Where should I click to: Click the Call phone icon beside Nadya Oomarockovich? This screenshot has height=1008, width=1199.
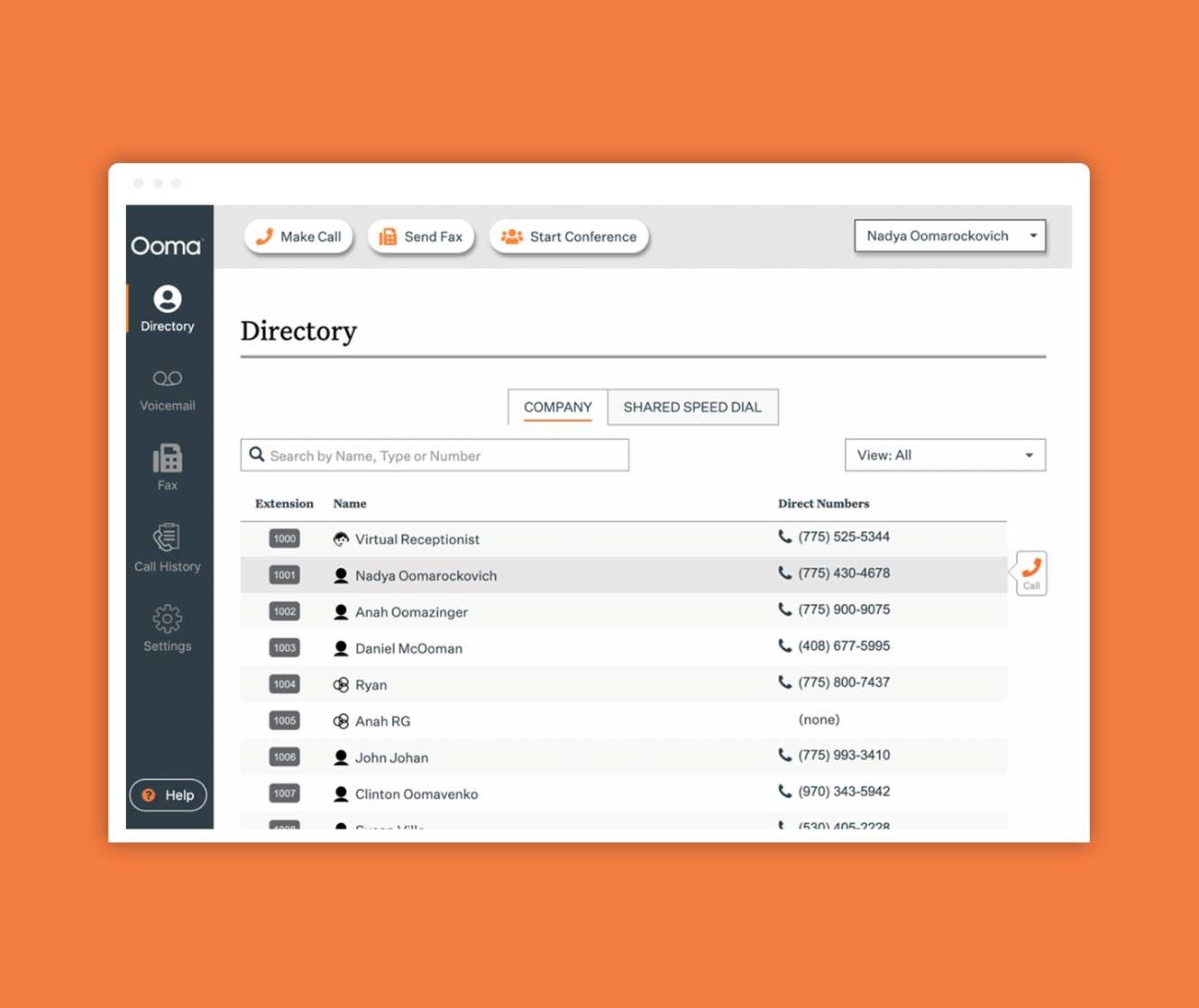(x=1030, y=571)
